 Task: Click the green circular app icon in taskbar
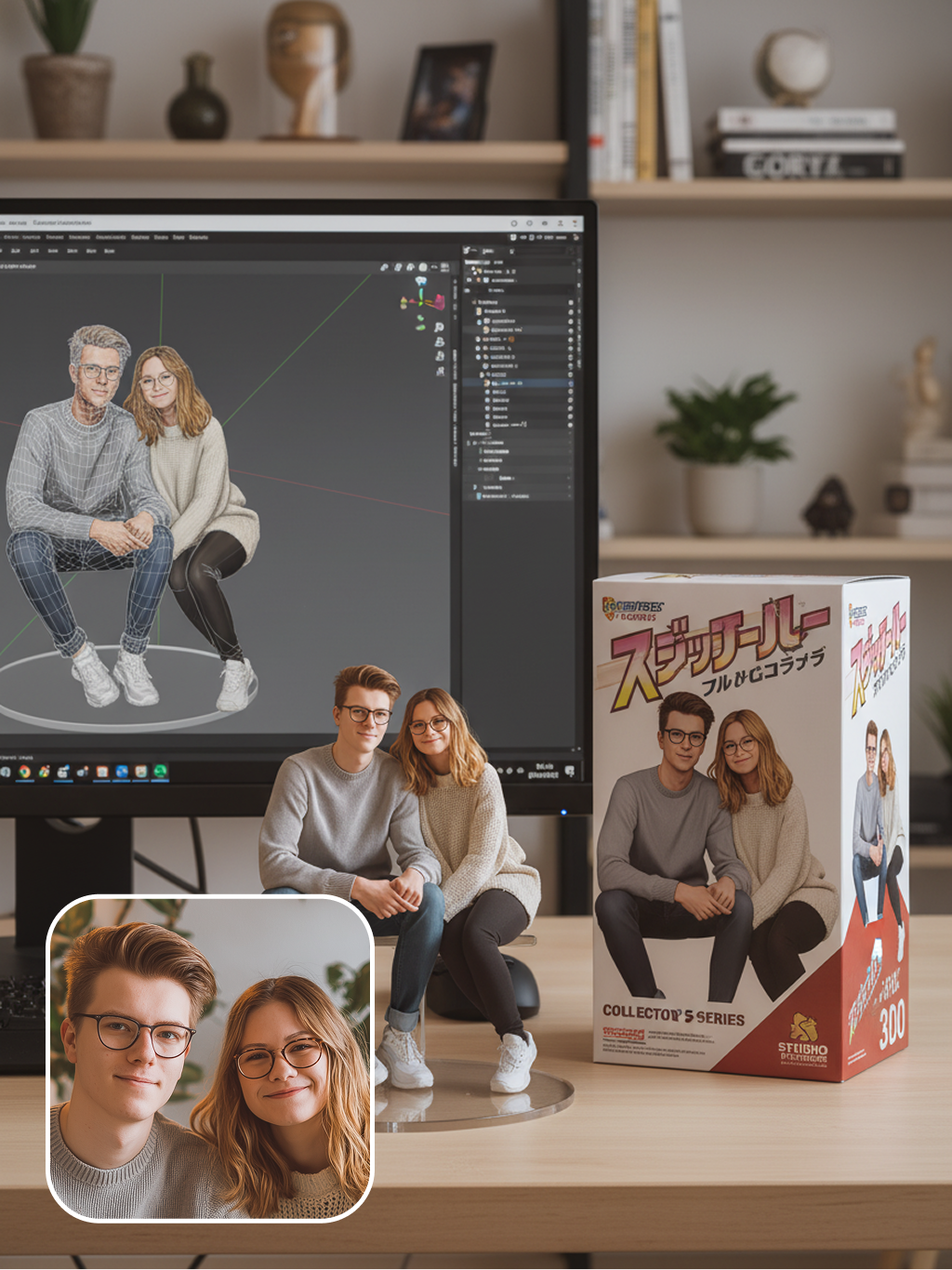(160, 771)
